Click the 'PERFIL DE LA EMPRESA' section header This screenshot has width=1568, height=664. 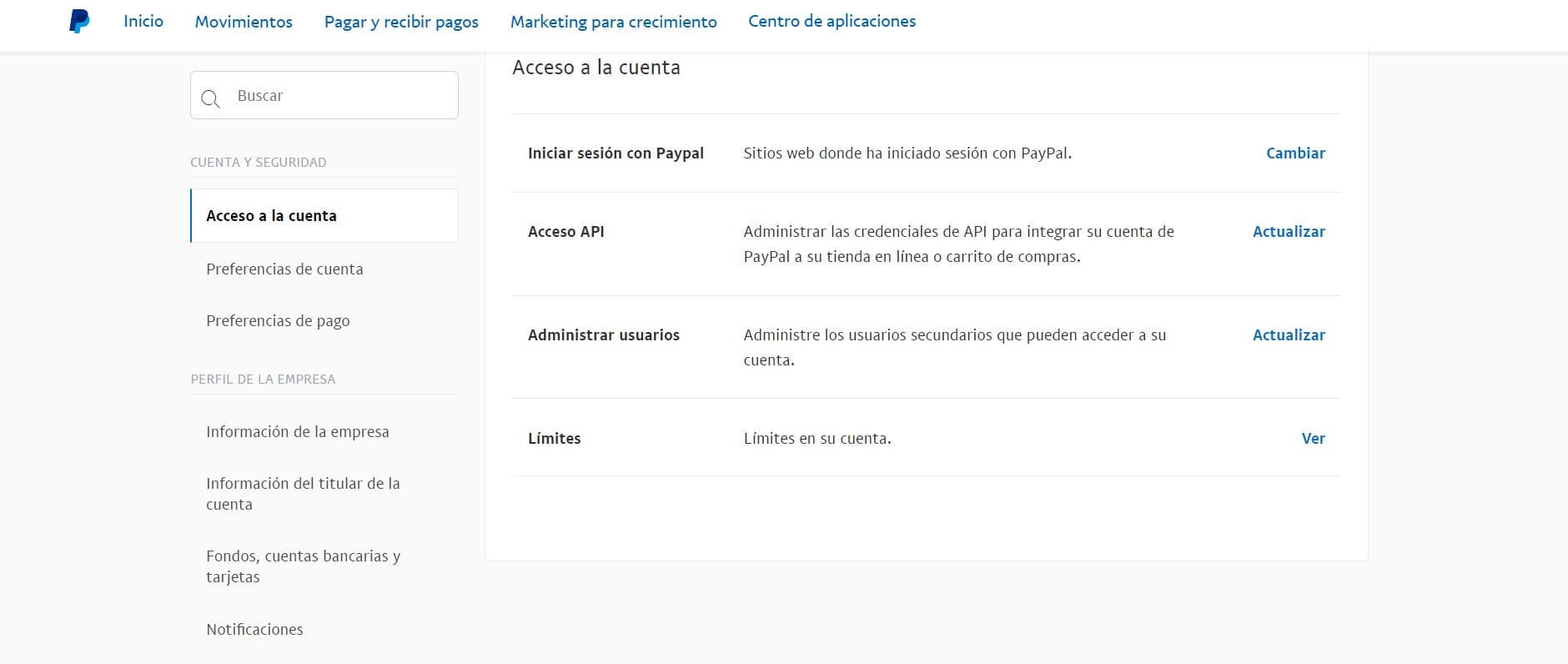click(263, 380)
